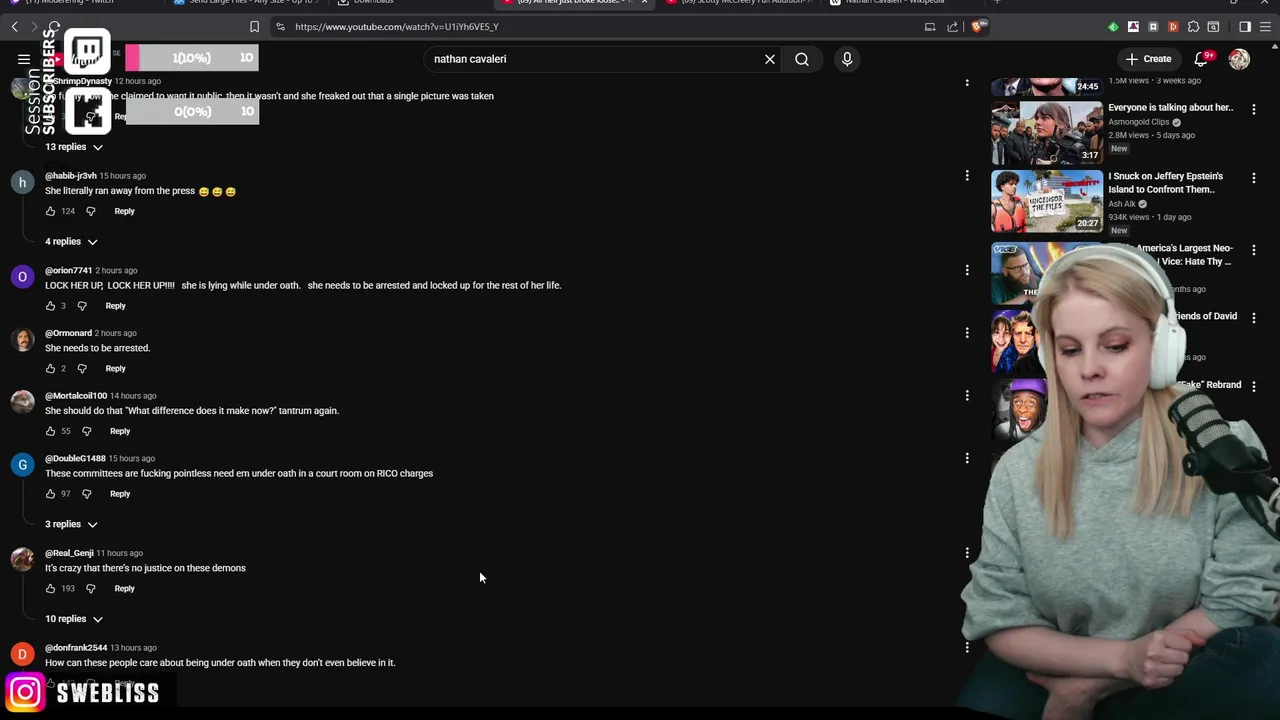
Task: Expand 3 replies under @DoubleG1488
Action: [71, 524]
